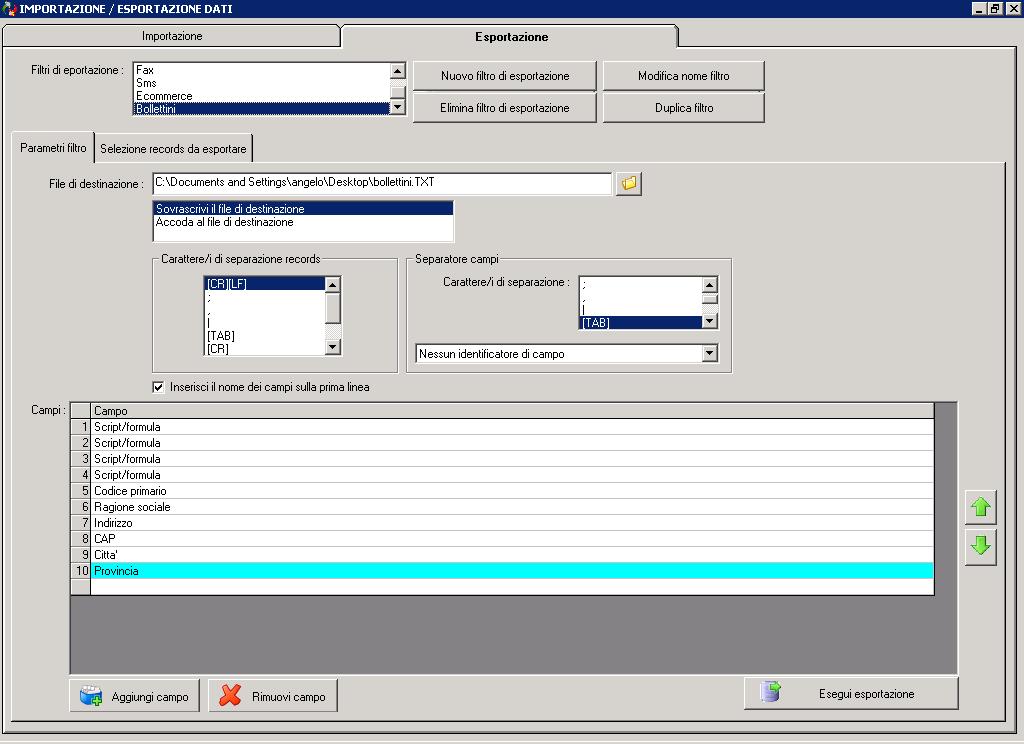Select row 2 Script/formula field
This screenshot has width=1024, height=744.
pyautogui.click(x=512, y=443)
